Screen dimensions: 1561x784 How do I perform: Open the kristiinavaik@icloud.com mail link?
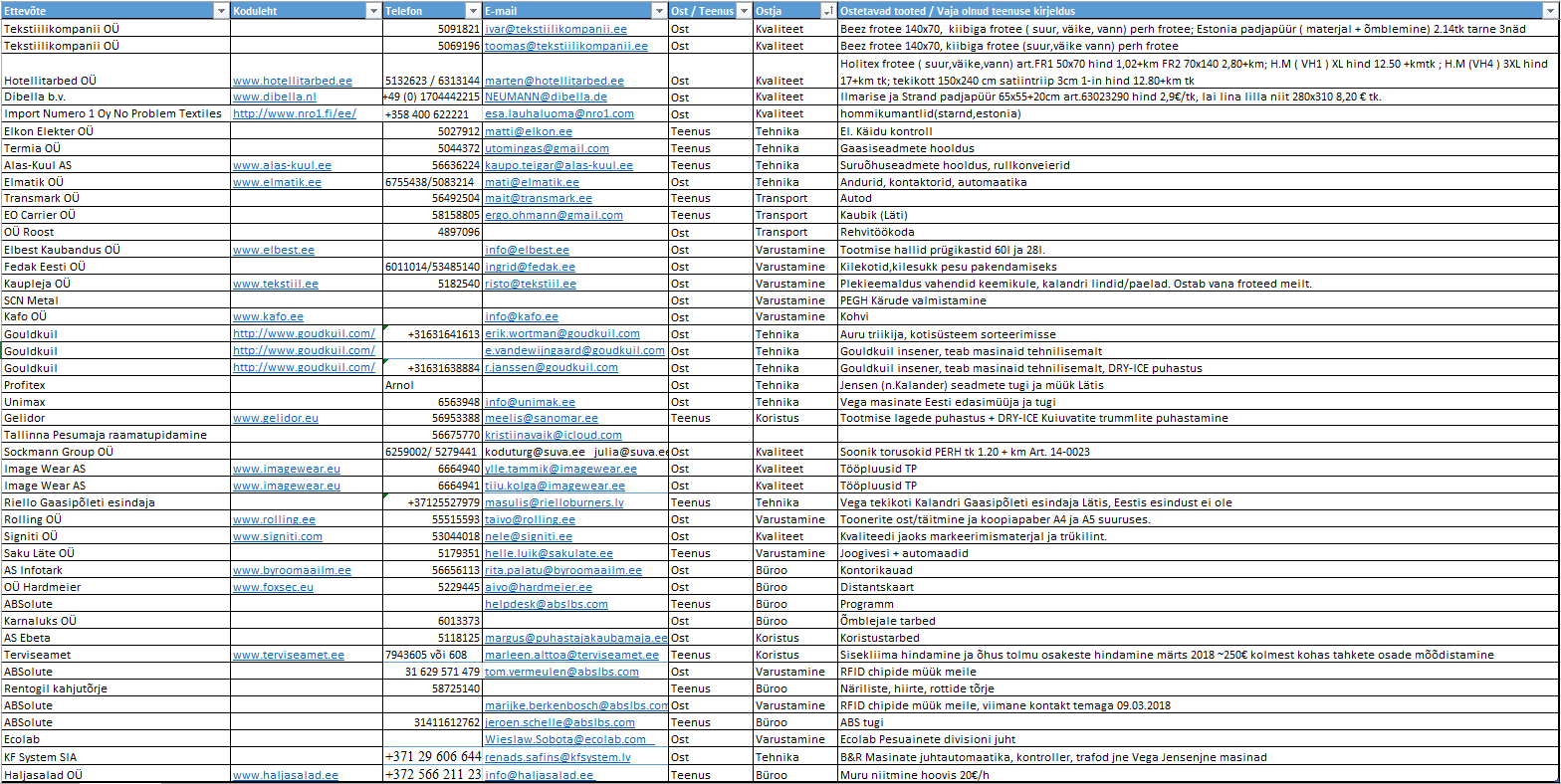pyautogui.click(x=554, y=435)
